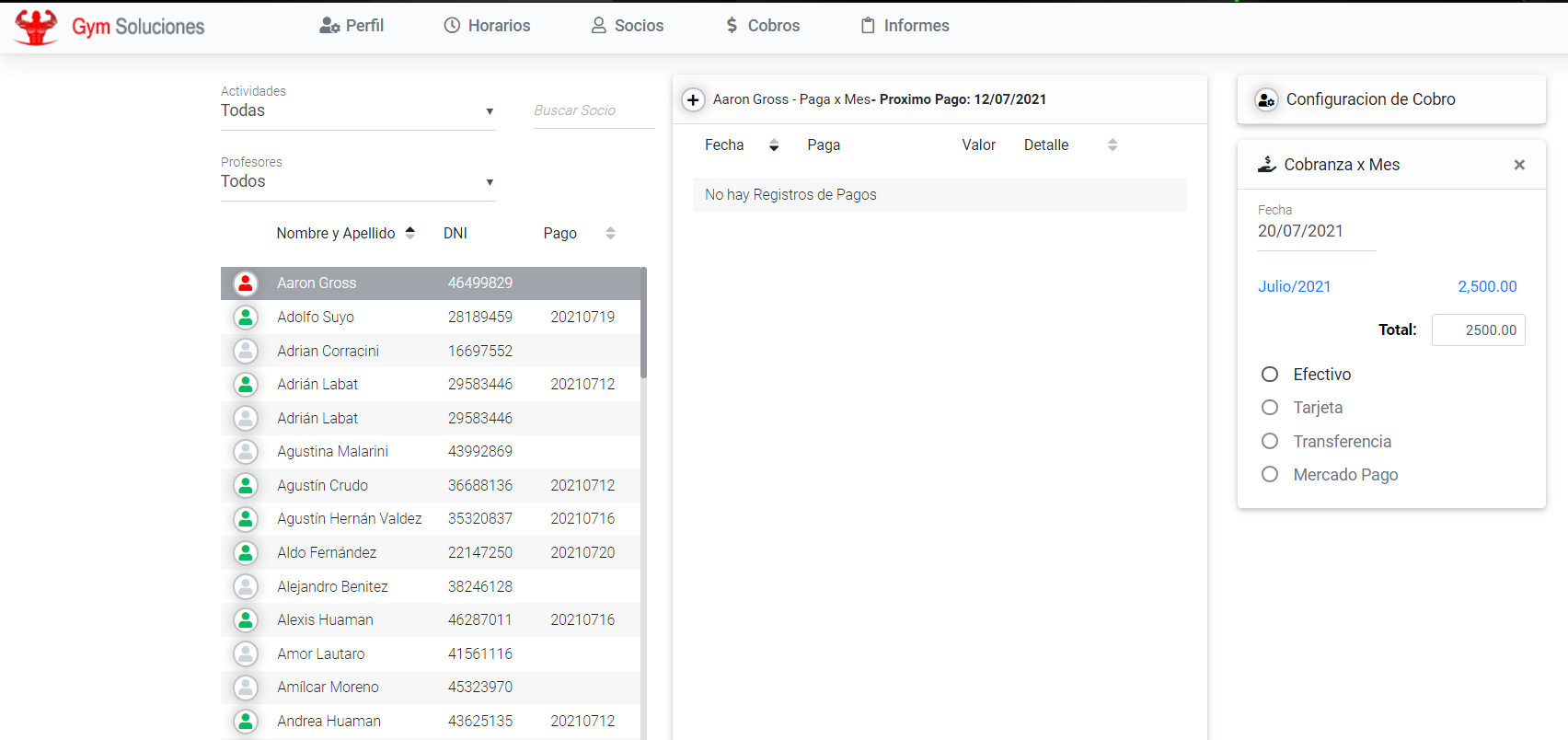Choose Mercado Pago radio option
The image size is (1568, 740).
coord(1270,475)
